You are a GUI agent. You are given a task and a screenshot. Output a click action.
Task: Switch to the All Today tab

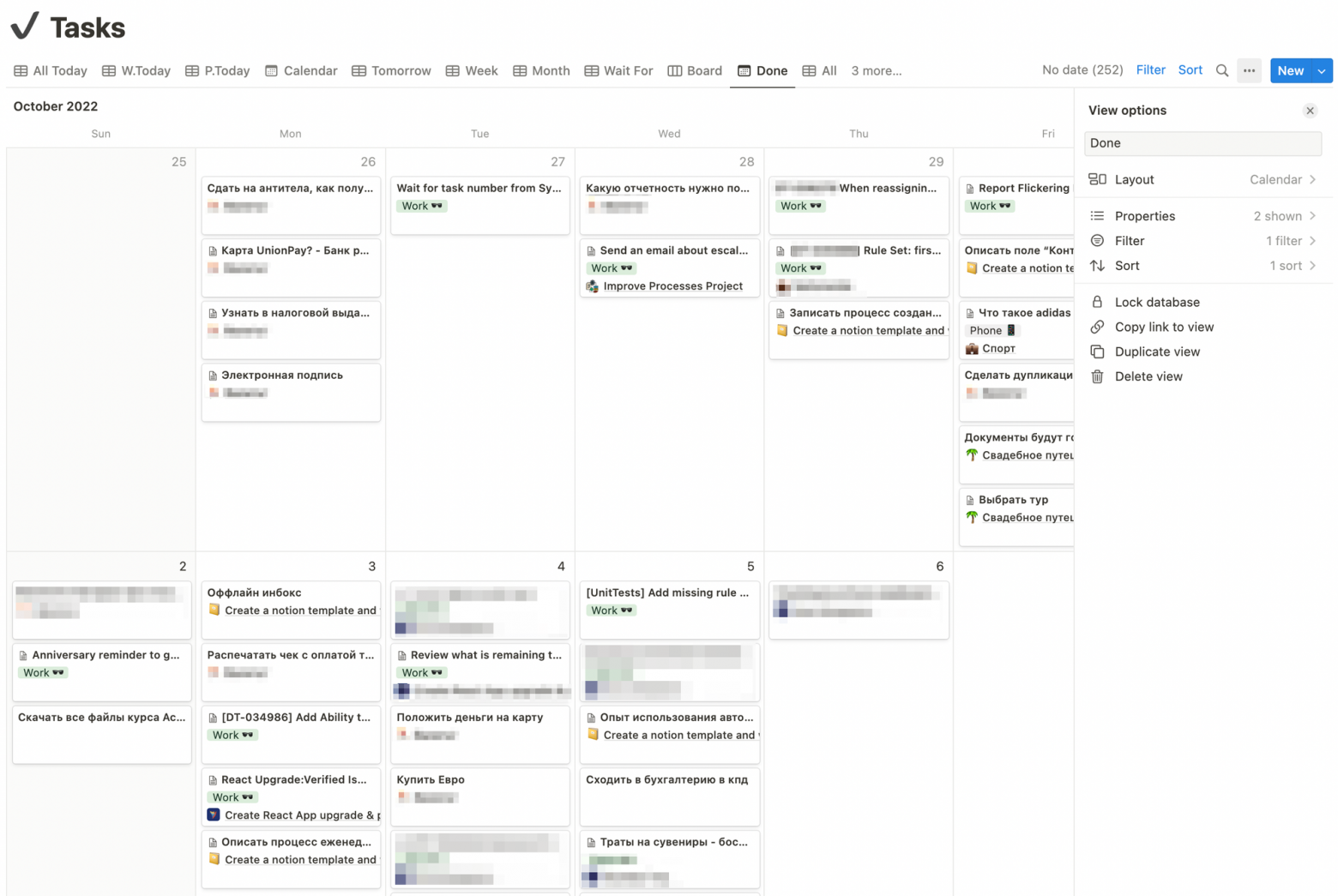[51, 71]
